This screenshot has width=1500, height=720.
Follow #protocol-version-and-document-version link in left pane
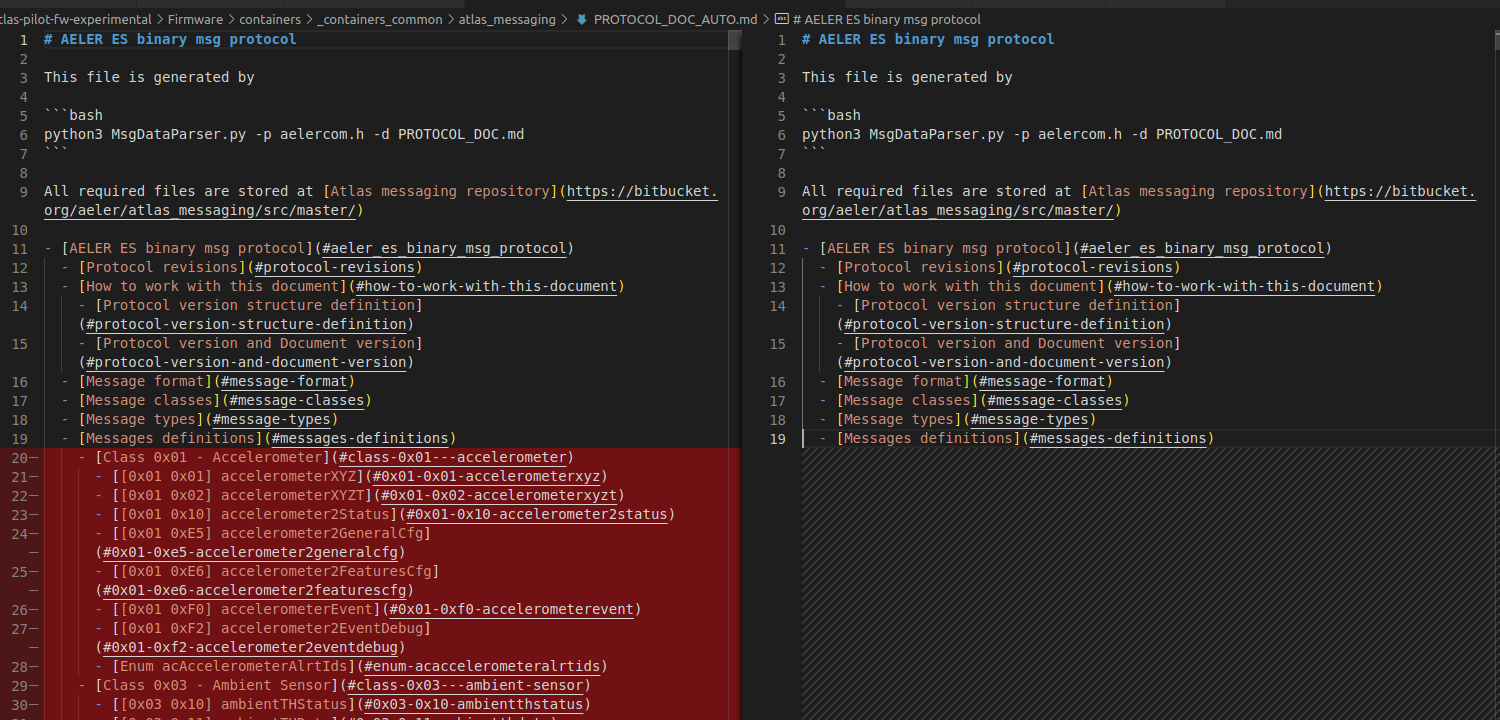coord(246,362)
